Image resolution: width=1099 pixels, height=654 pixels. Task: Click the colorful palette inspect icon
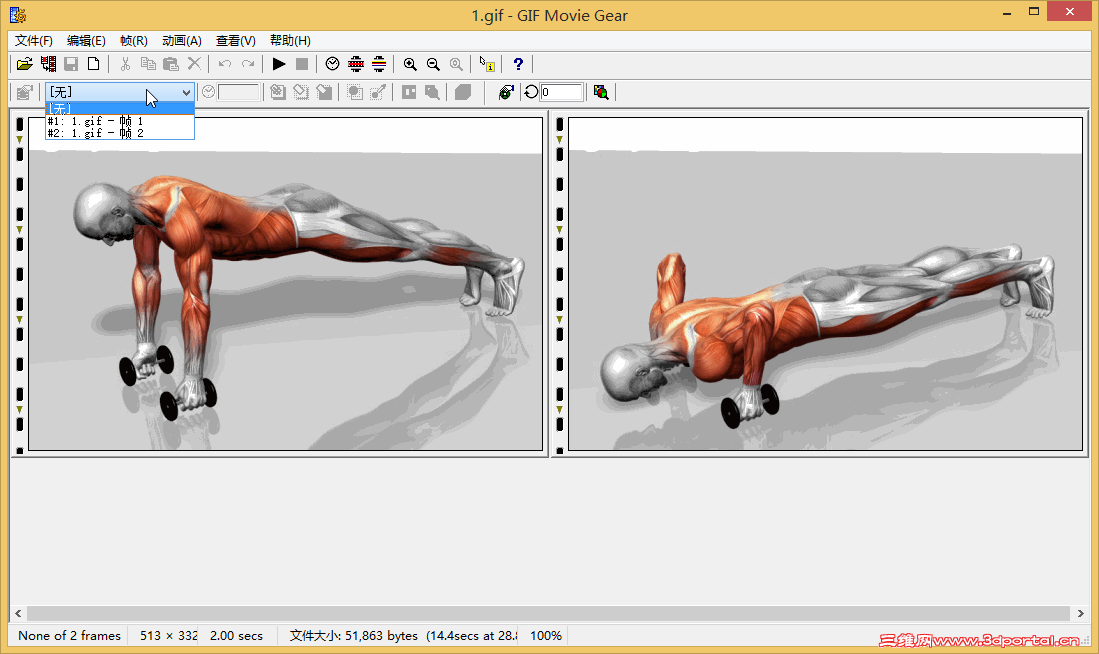click(x=601, y=93)
